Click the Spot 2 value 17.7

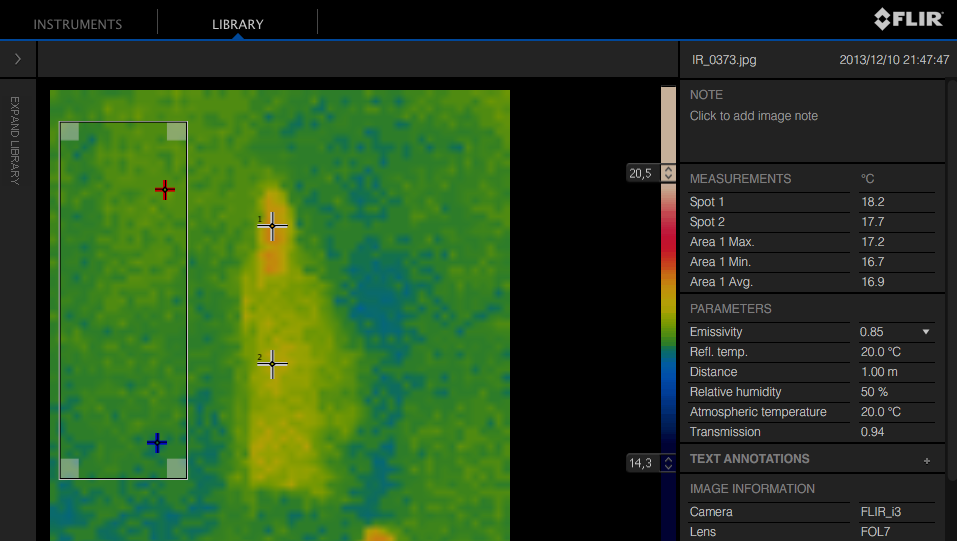point(873,222)
